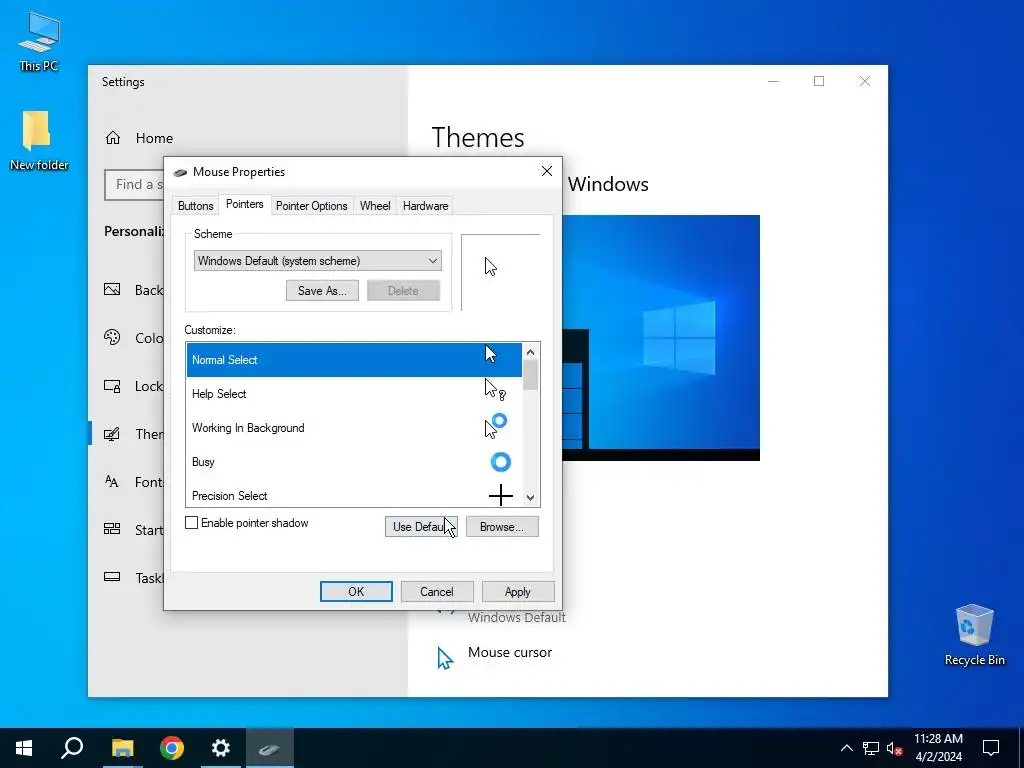Viewport: 1024px width, 768px height.
Task: Click the theme preview image in Settings
Action: [x=661, y=338]
